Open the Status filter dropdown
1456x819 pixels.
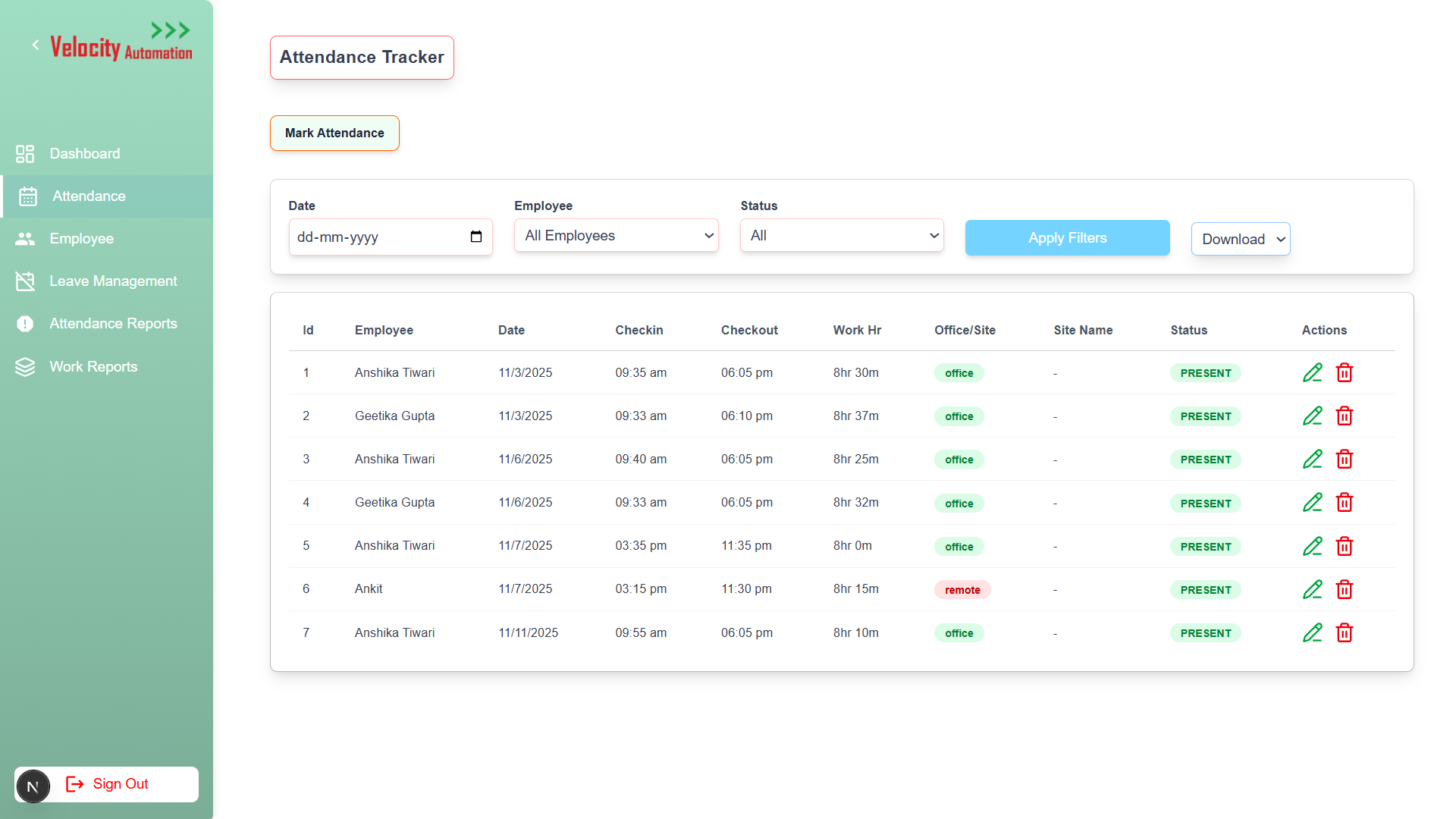pyautogui.click(x=842, y=236)
